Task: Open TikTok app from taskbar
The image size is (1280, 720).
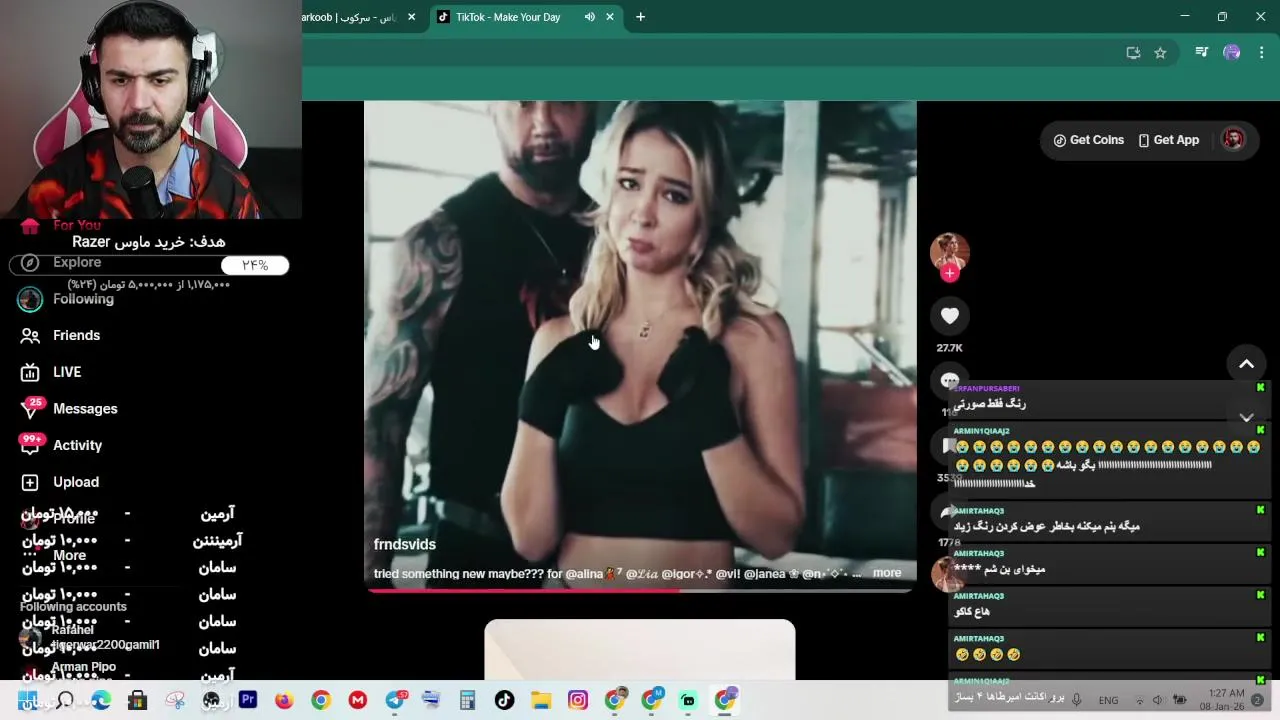Action: [504, 700]
